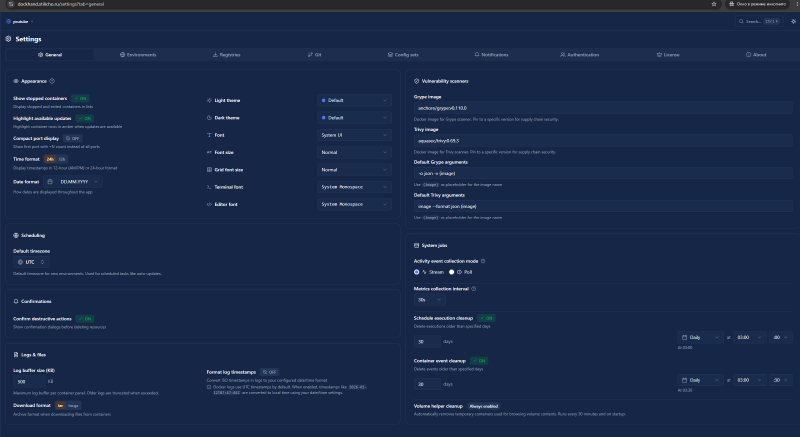The width and height of the screenshot is (800, 437).
Task: Click the Search box in top bar
Action: [758, 21]
